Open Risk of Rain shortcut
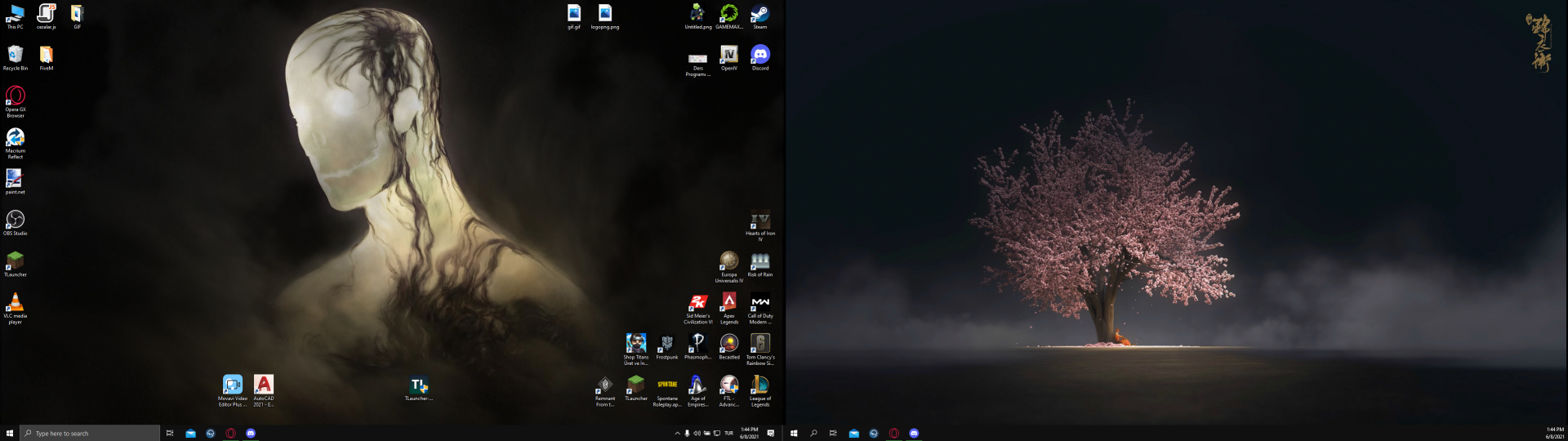The image size is (1568, 441). coord(760,264)
